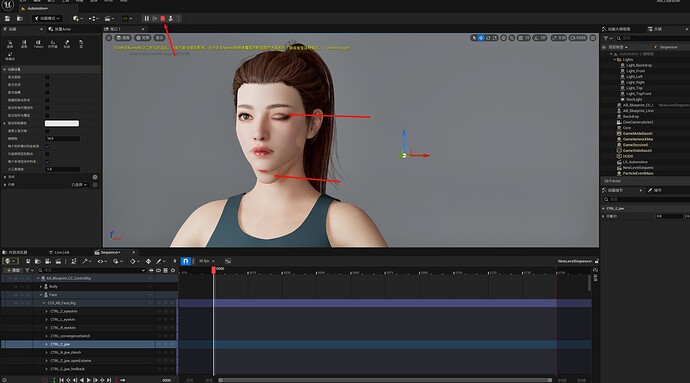Open the 30 fps frame rate dropdown
Screen dimensions: 690x383
point(206,261)
